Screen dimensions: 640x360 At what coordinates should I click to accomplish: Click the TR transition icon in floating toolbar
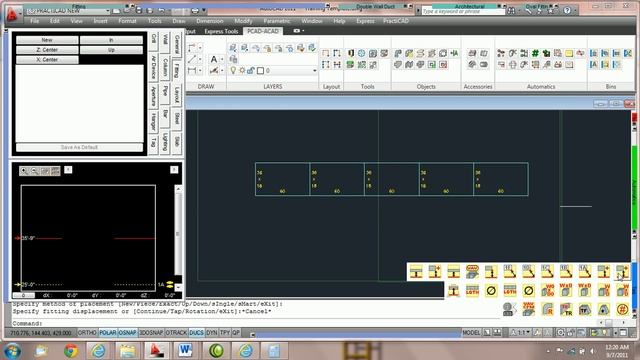click(566, 309)
